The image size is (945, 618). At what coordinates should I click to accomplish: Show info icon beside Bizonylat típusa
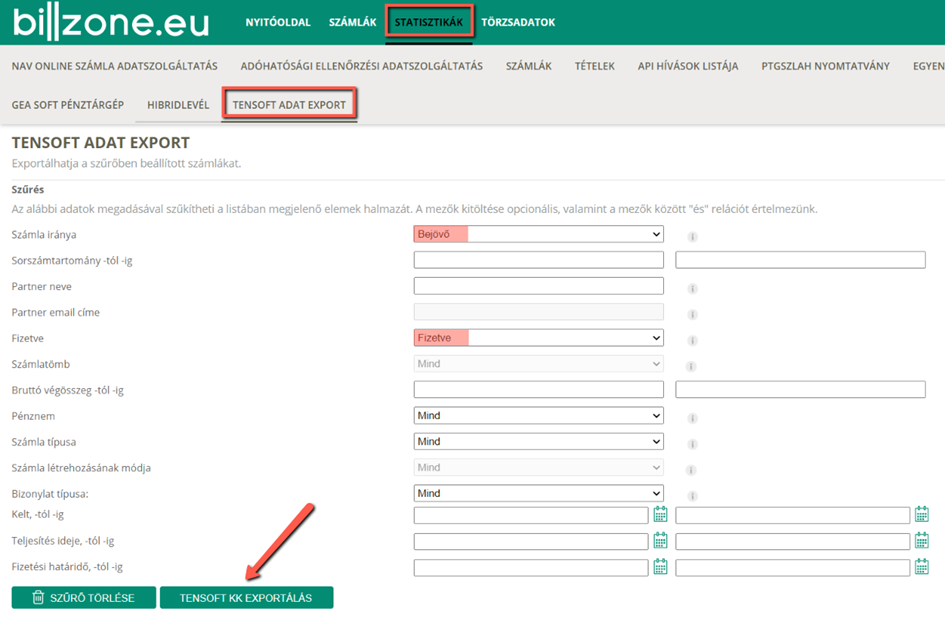pyautogui.click(x=692, y=496)
